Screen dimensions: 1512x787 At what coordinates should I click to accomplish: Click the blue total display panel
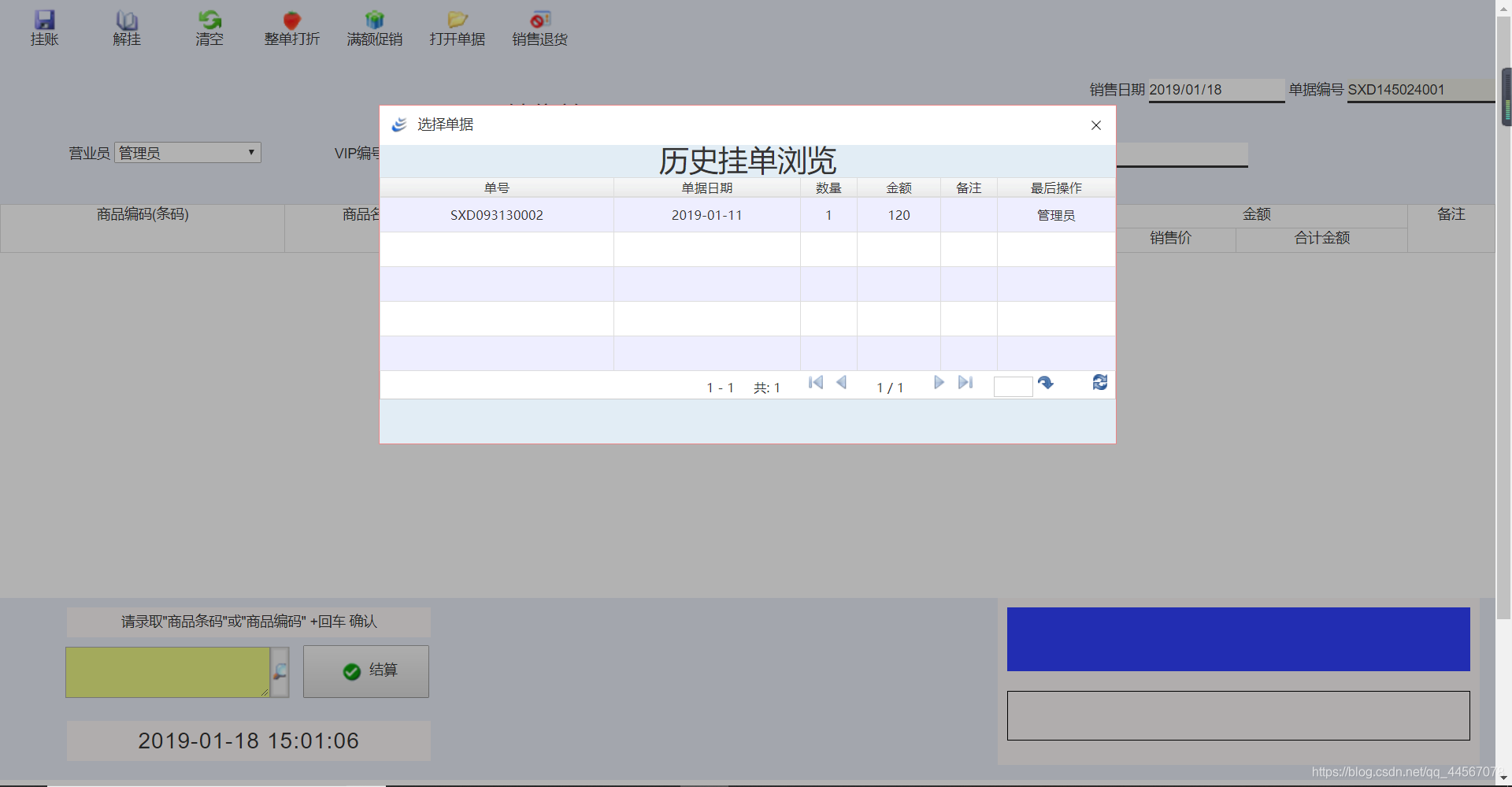tap(1238, 639)
